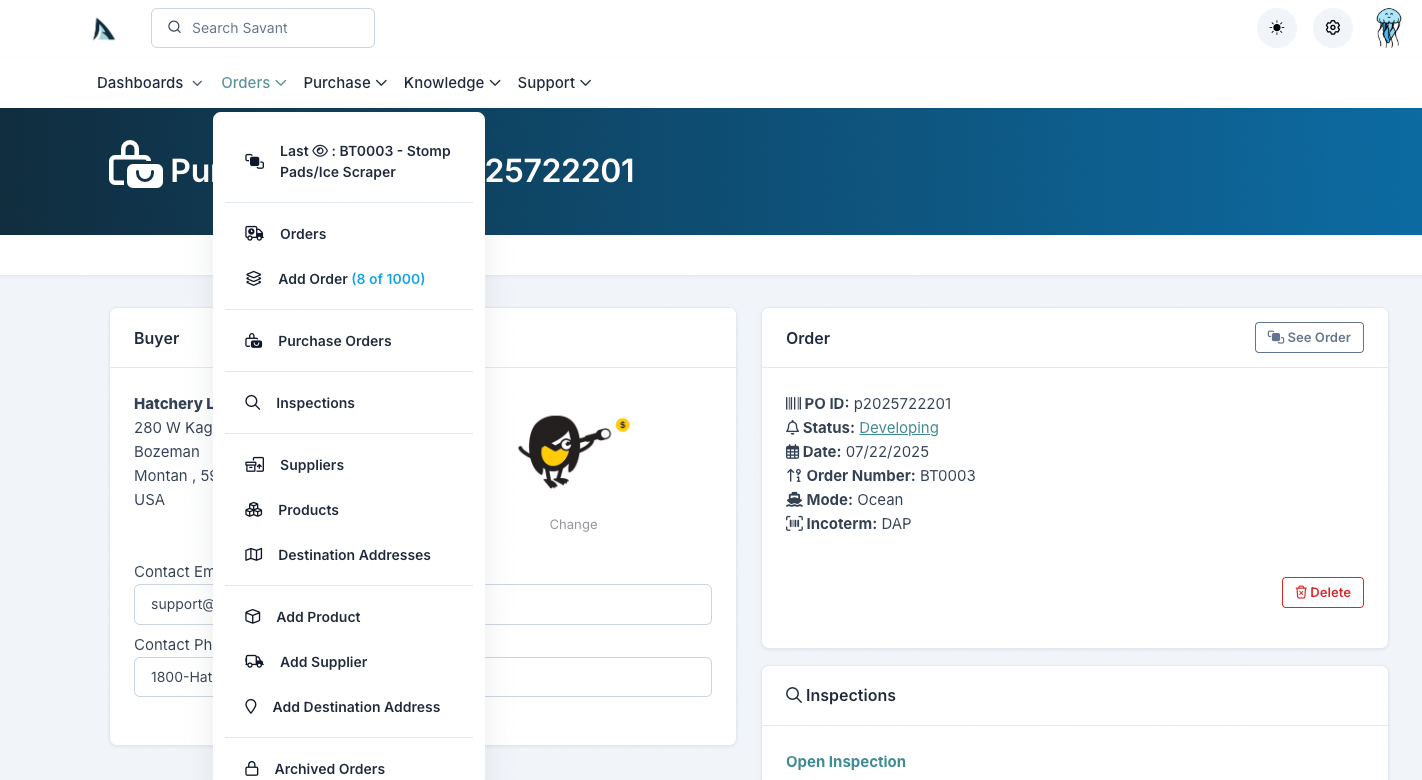Click the Open Inspection link

click(x=845, y=761)
